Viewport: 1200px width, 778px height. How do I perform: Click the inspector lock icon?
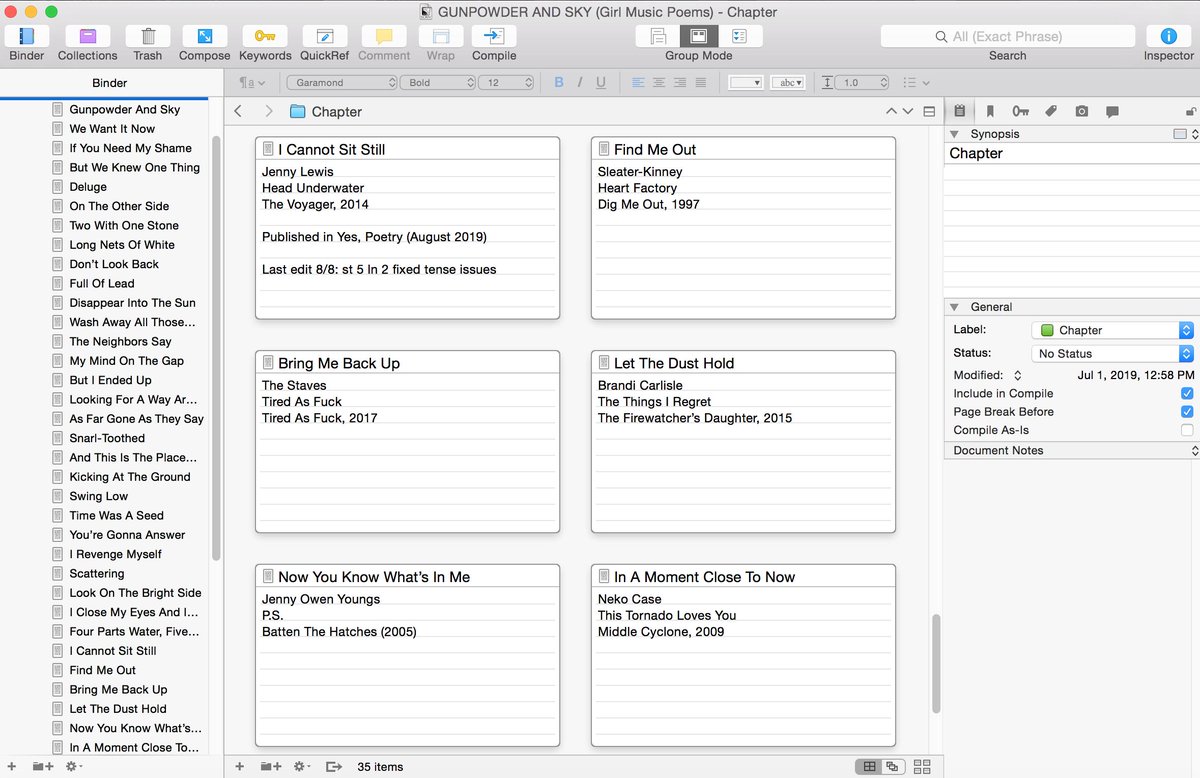(x=1191, y=111)
